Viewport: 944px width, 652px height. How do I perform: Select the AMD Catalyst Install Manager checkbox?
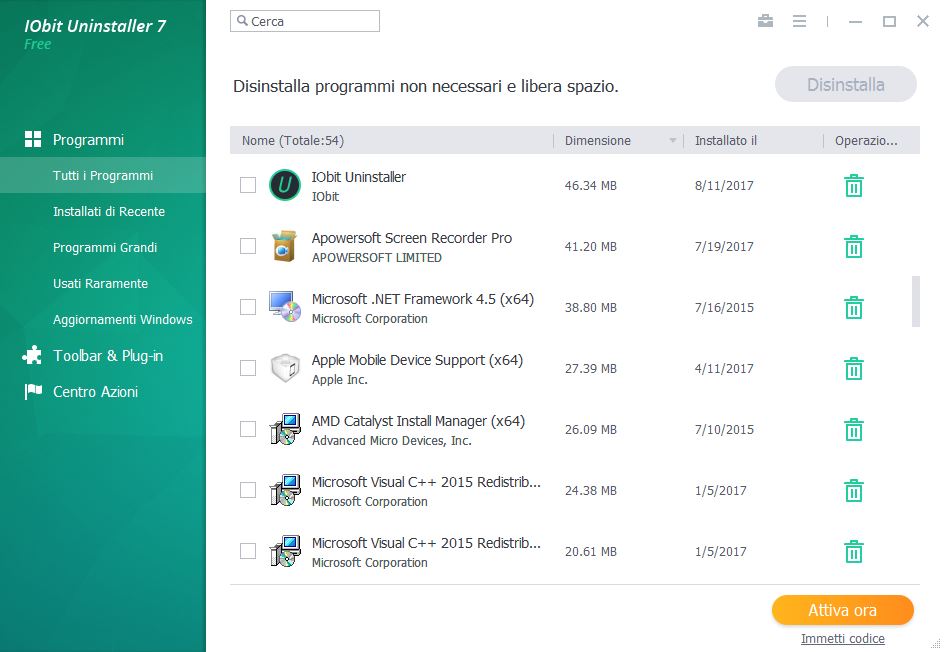coord(248,429)
